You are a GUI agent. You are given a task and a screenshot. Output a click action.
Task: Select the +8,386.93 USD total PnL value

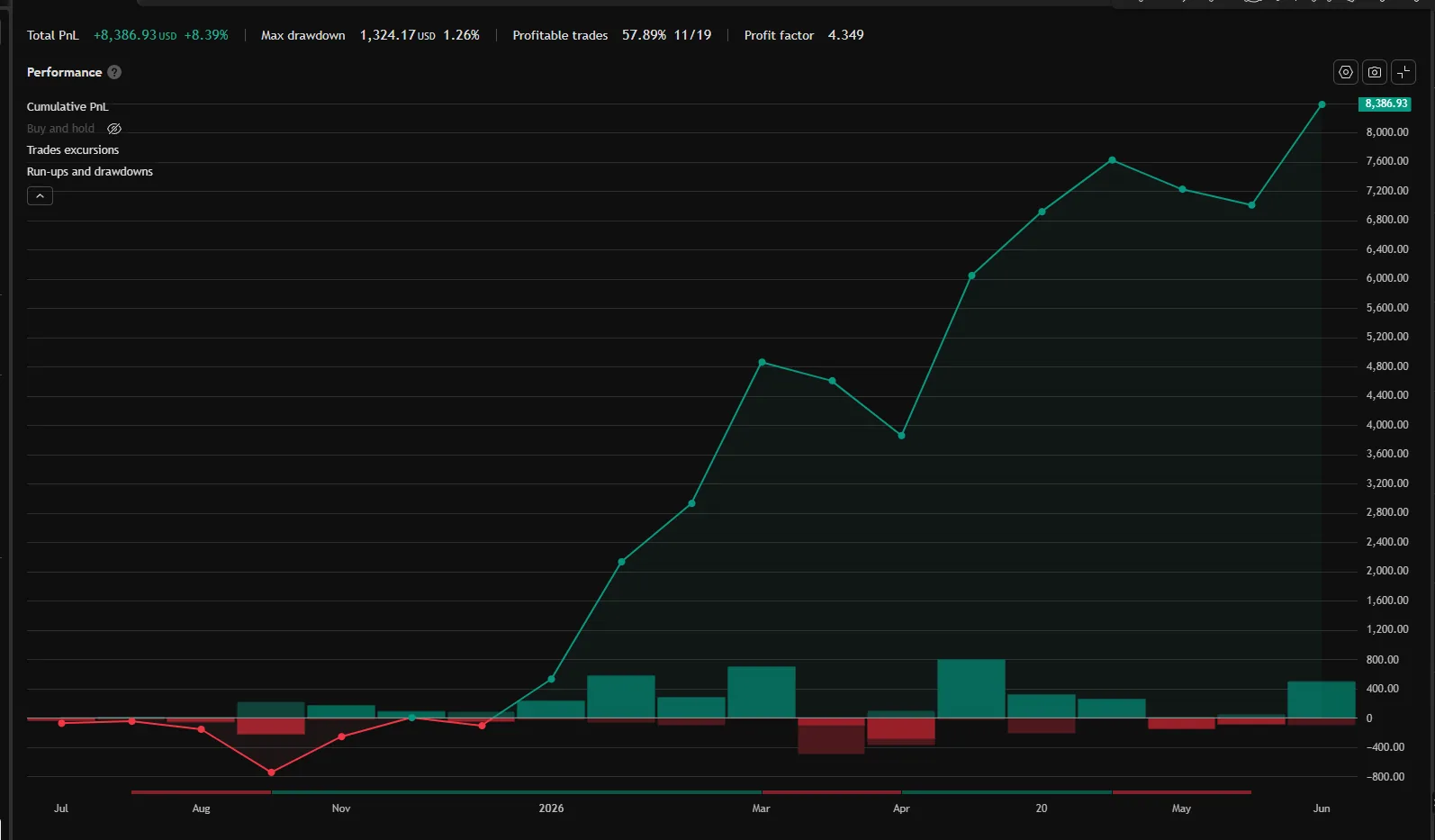(135, 35)
